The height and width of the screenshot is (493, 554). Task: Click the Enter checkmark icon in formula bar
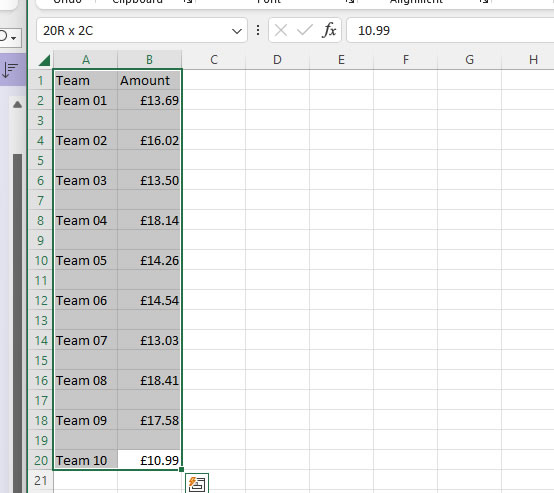(x=305, y=30)
